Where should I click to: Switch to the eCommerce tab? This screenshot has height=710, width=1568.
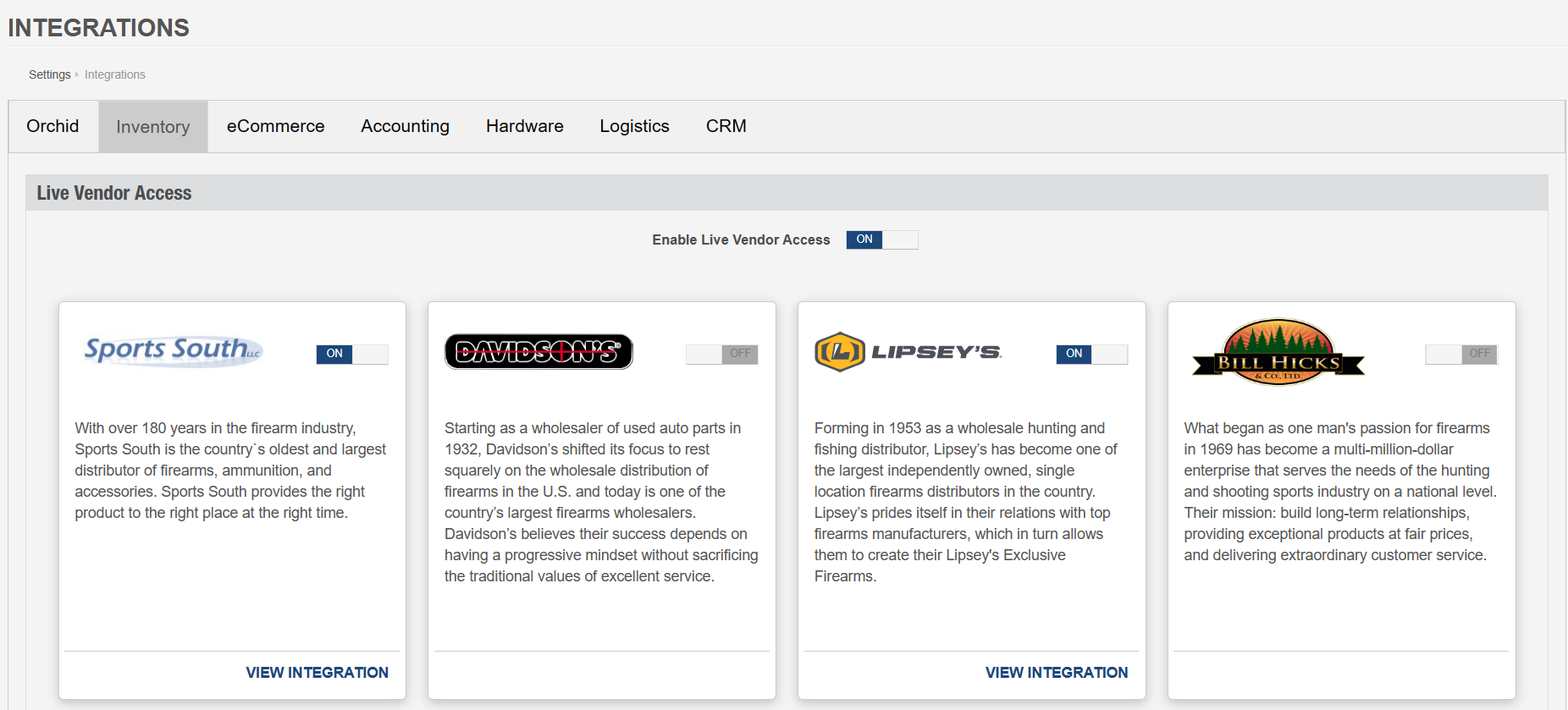click(x=276, y=126)
